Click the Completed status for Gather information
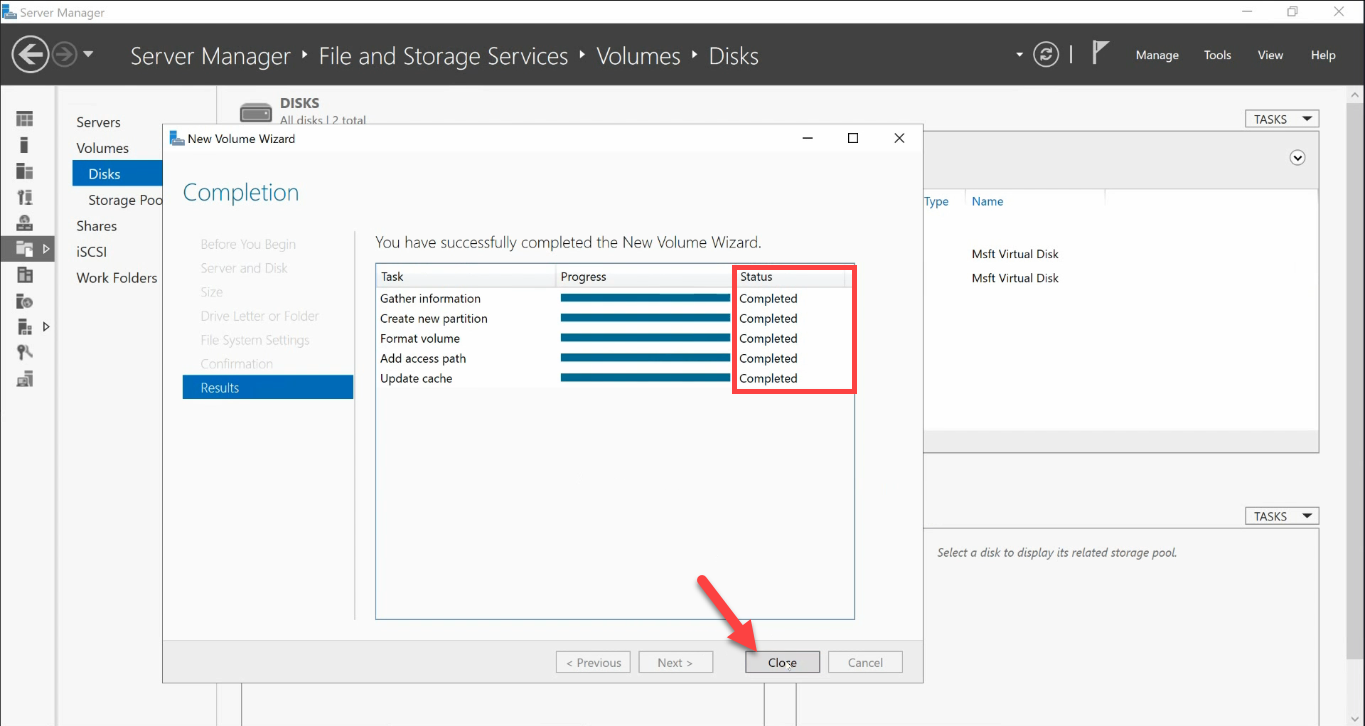Image resolution: width=1365 pixels, height=726 pixels. [768, 298]
